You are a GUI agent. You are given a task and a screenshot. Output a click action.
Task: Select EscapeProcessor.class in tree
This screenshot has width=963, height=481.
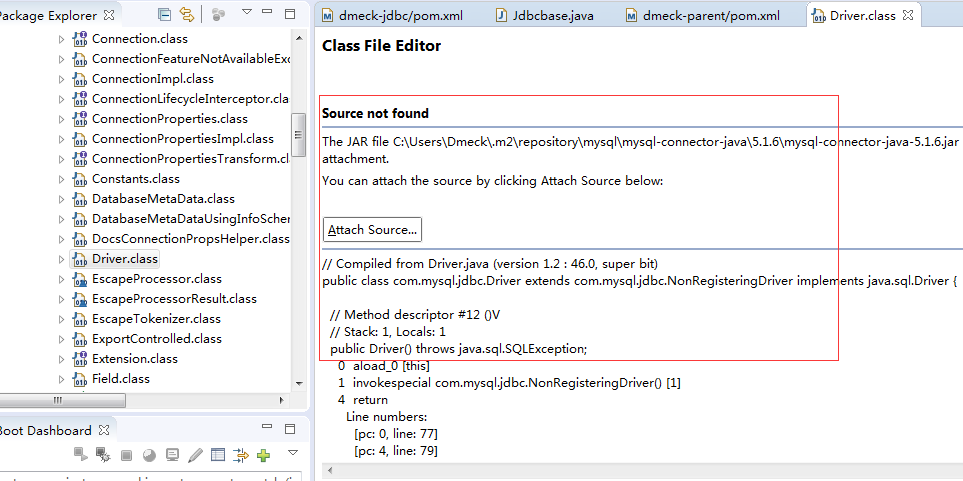[157, 279]
